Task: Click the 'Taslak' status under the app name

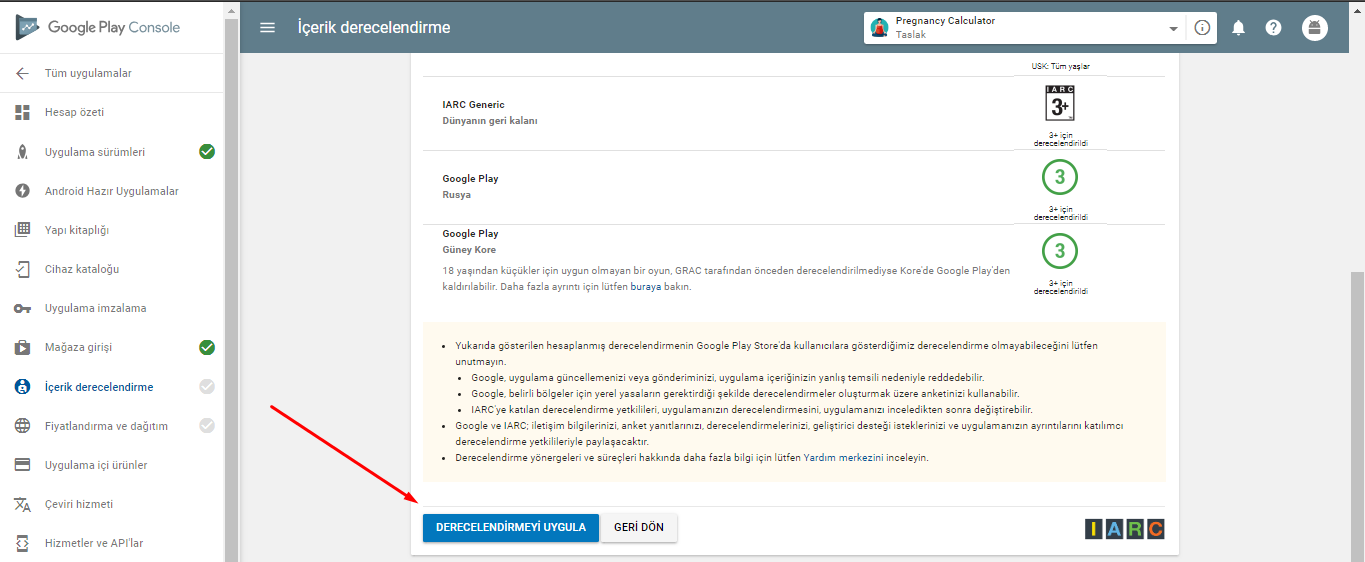Action: click(911, 35)
